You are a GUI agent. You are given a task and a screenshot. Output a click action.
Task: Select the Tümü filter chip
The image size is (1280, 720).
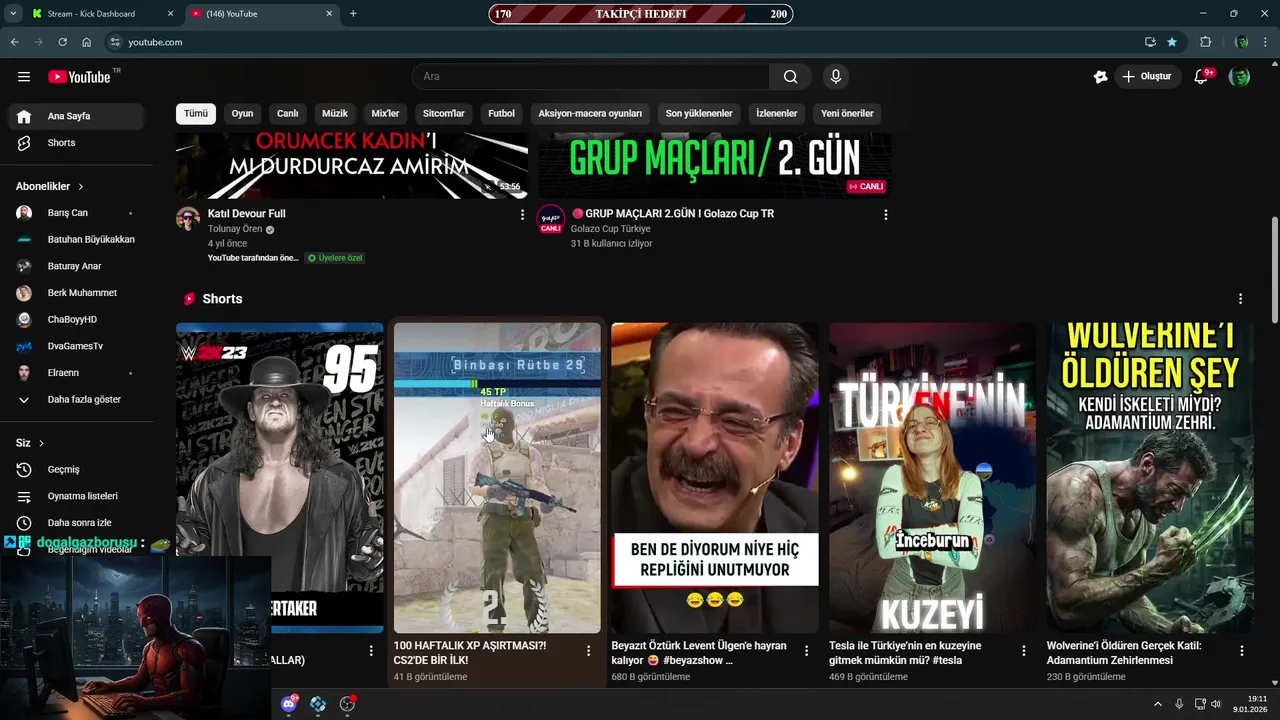point(196,114)
